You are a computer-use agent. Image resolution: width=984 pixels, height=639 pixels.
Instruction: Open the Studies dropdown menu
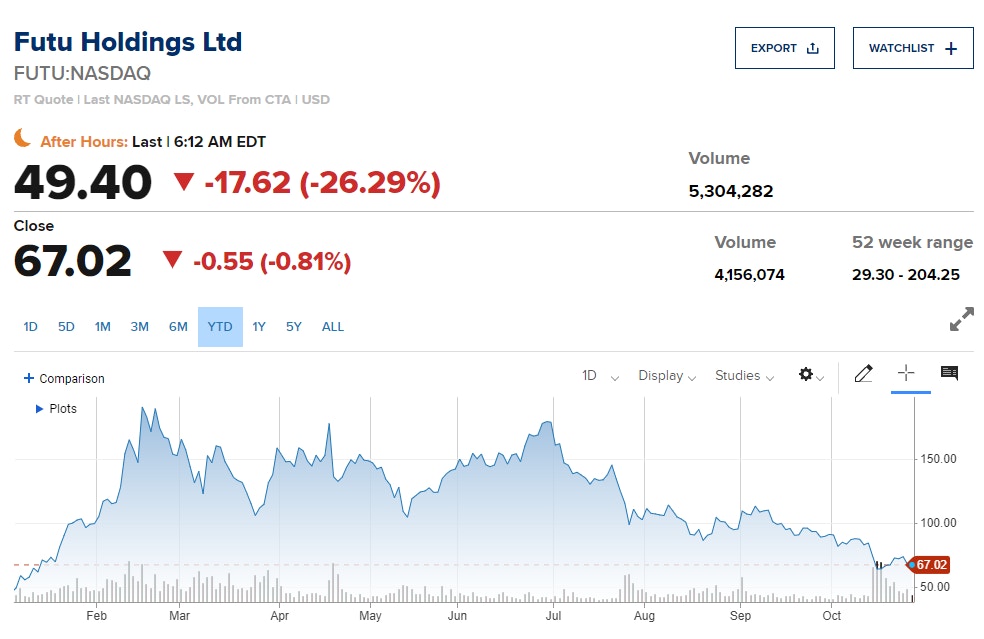pos(744,376)
